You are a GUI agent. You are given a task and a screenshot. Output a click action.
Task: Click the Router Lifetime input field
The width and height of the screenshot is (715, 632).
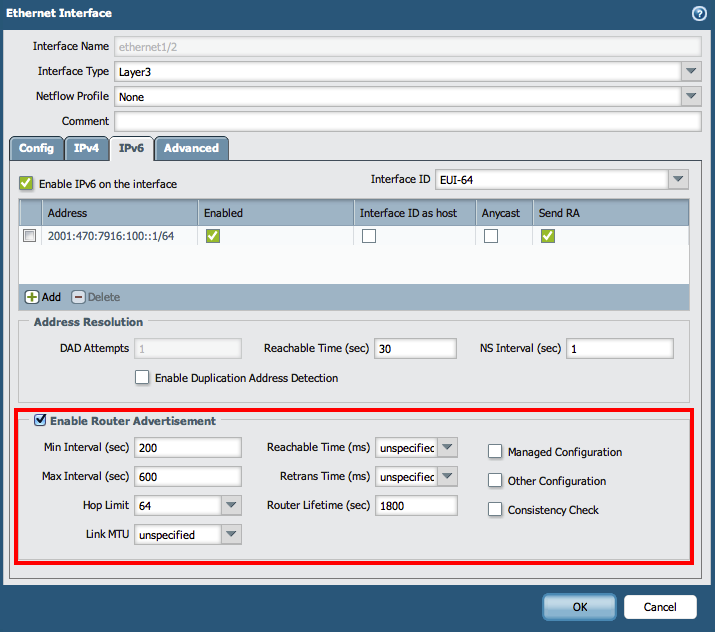pos(416,505)
